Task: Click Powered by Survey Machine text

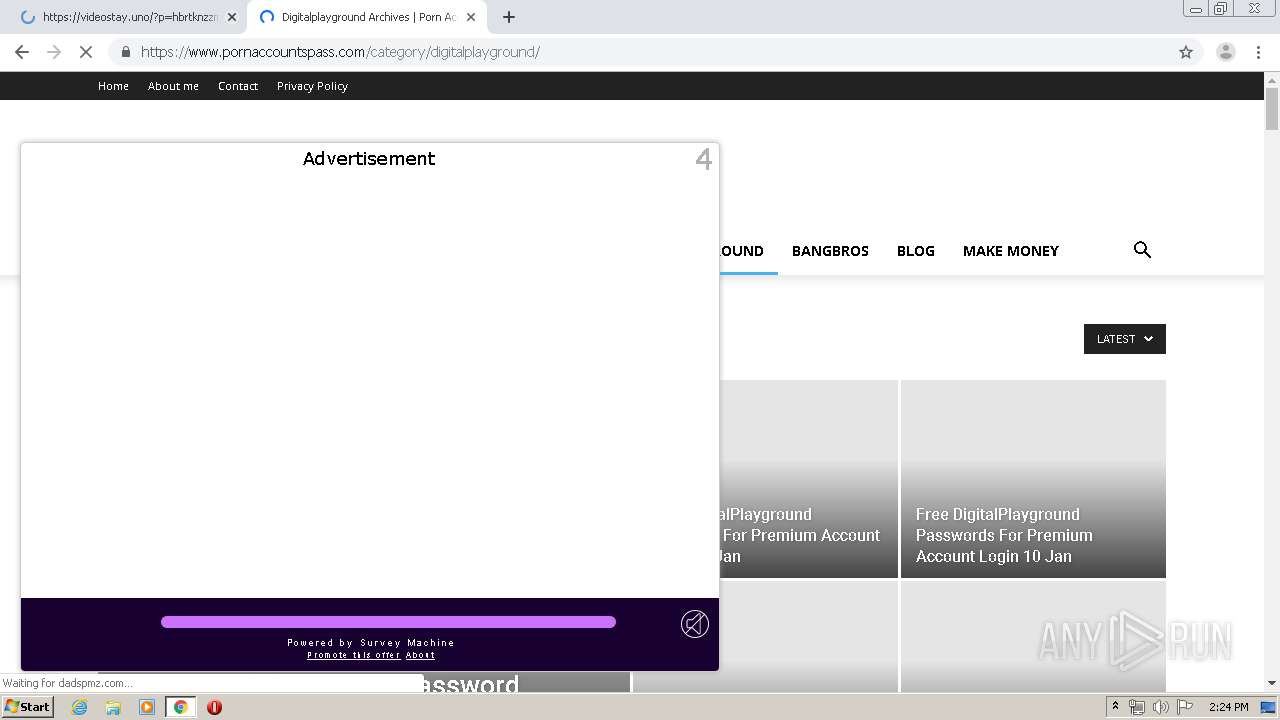Action: [371, 643]
